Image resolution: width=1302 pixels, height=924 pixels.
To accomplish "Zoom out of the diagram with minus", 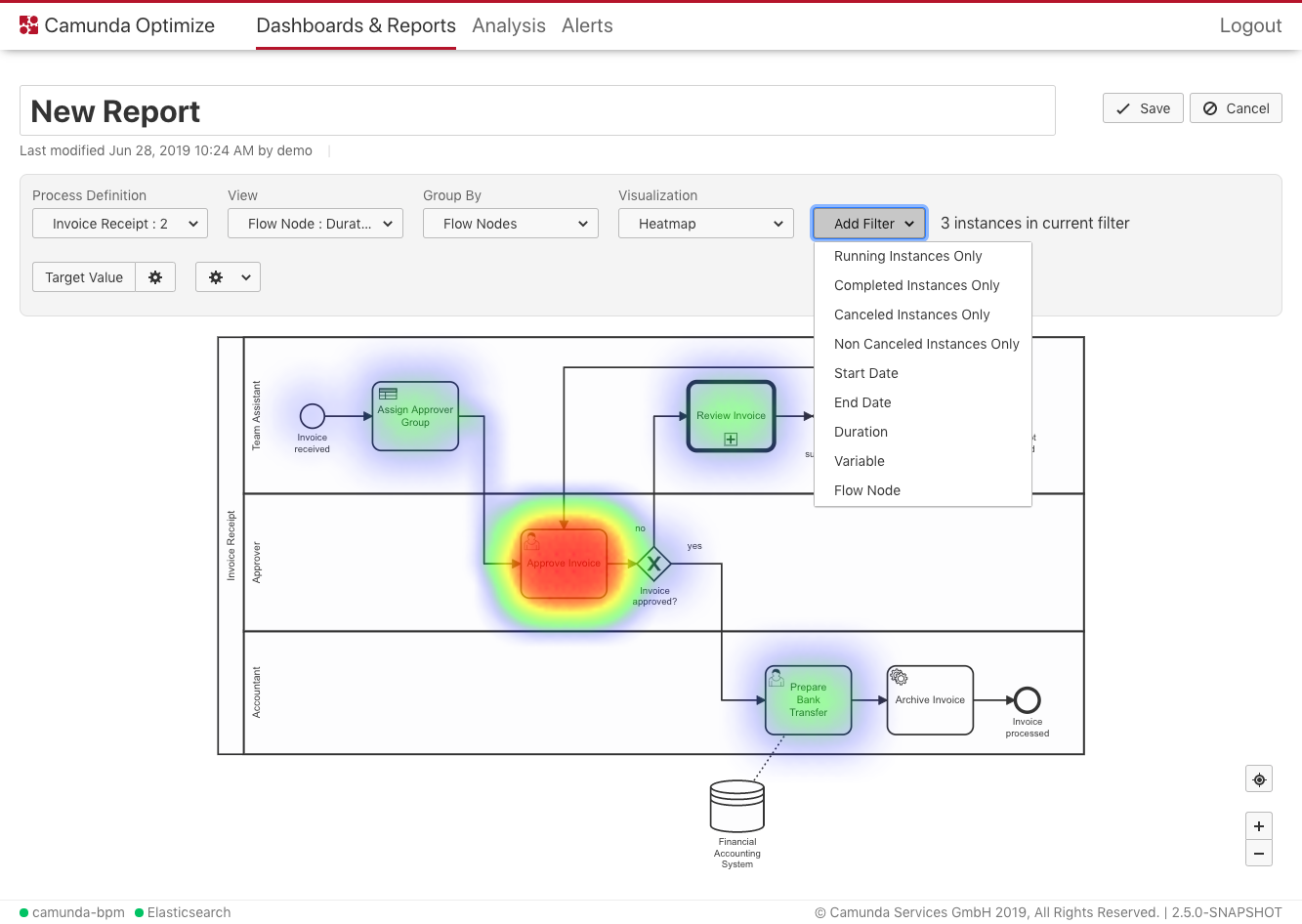I will [1259, 854].
